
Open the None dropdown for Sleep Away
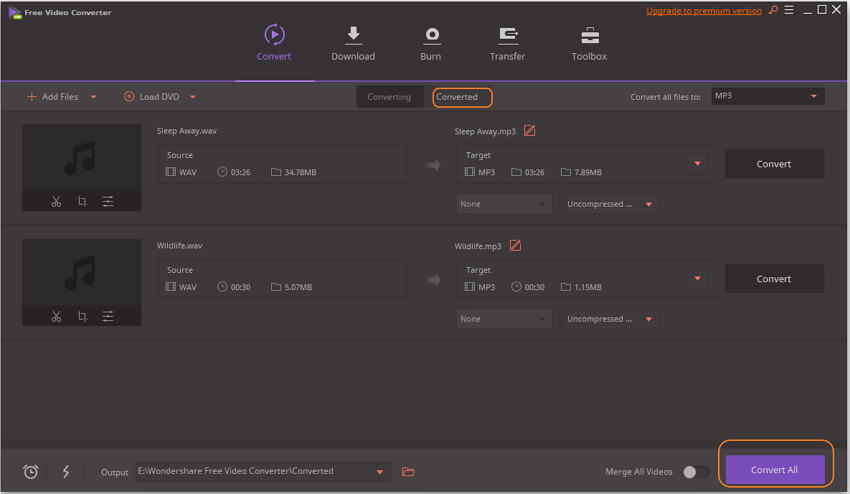click(504, 204)
